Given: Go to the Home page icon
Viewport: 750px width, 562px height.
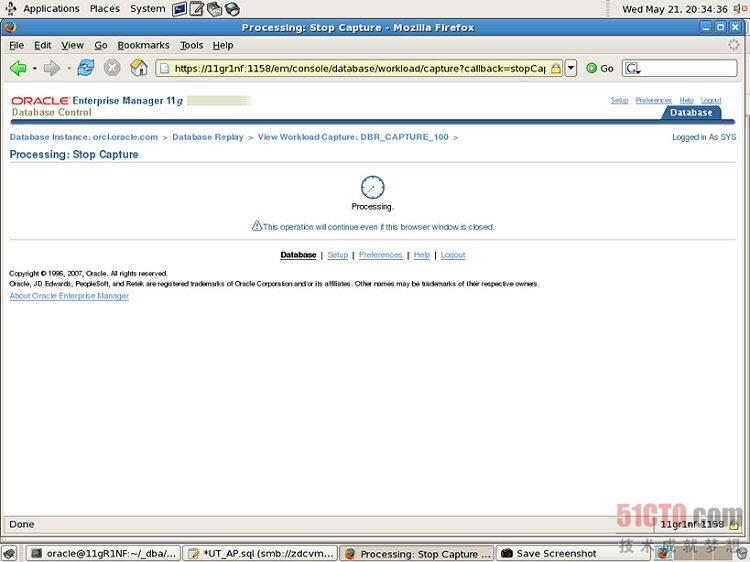Looking at the screenshot, I should pyautogui.click(x=139, y=68).
